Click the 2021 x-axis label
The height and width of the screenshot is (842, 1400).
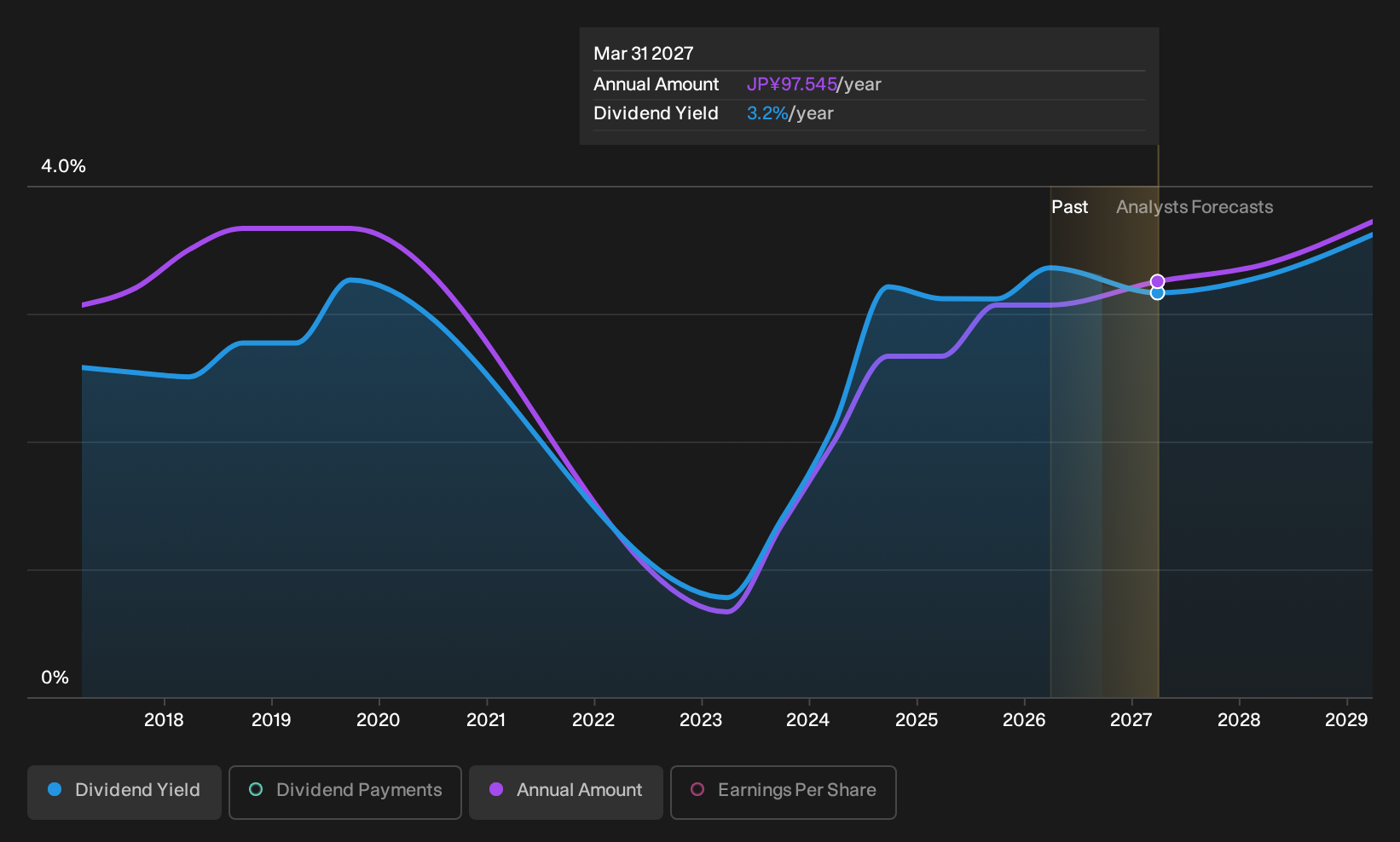pos(486,720)
